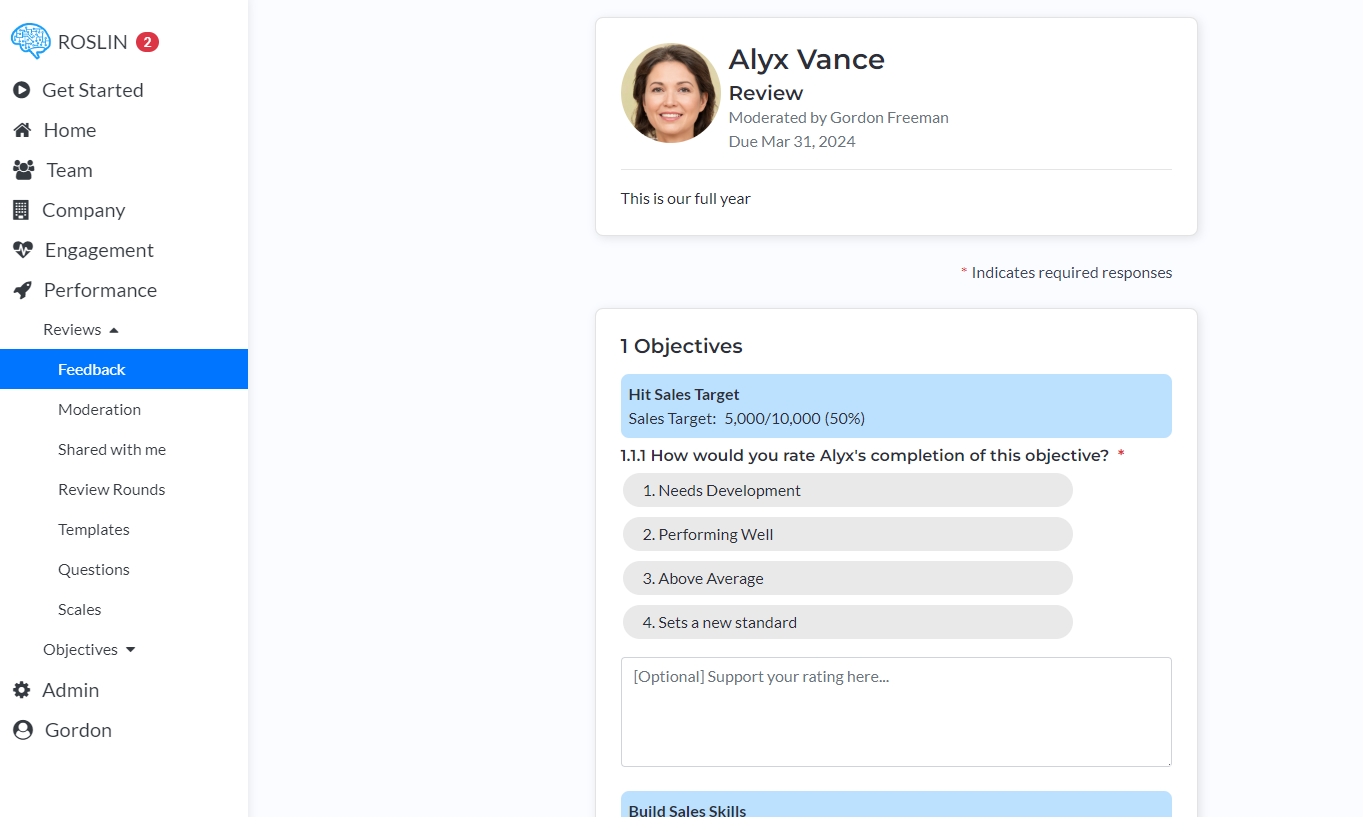Click the ROSLIN brain logo
This screenshot has width=1363, height=817.
30,41
